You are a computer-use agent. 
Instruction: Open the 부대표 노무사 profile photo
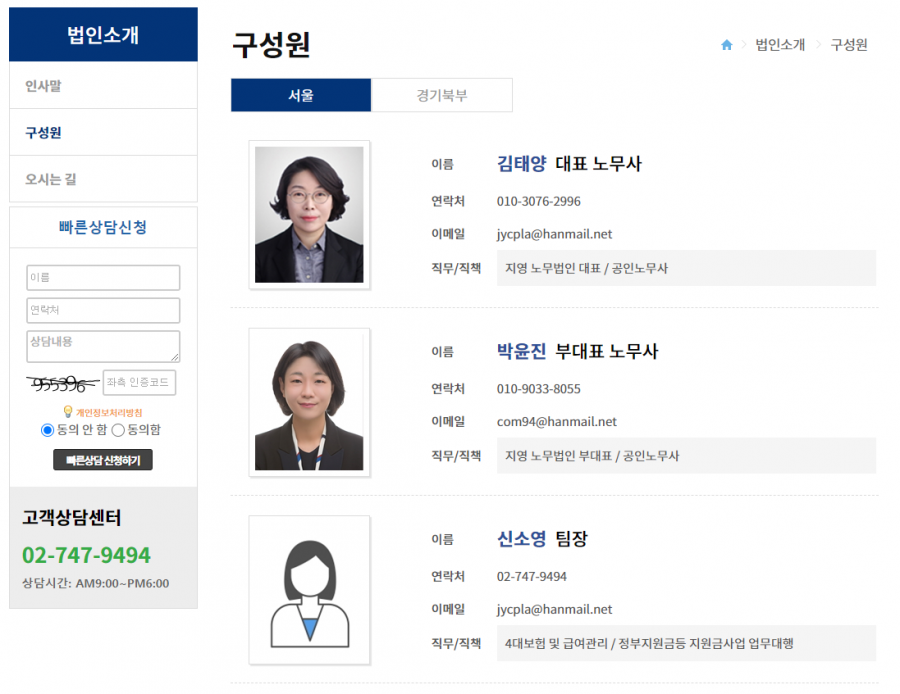tap(309, 403)
